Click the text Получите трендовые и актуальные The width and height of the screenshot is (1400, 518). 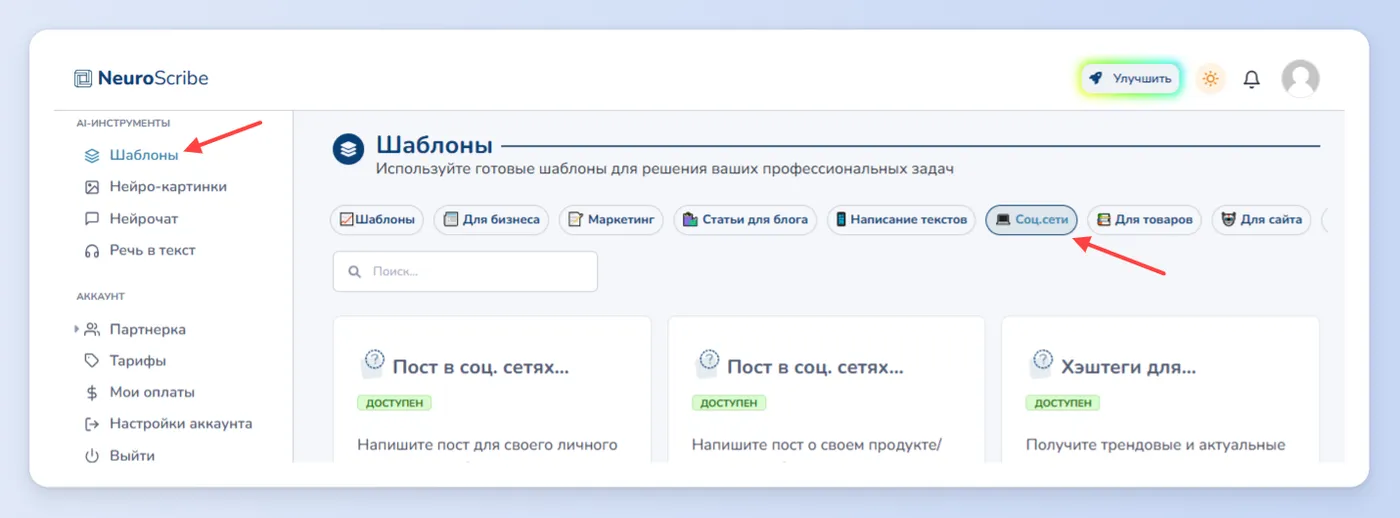tap(1155, 445)
